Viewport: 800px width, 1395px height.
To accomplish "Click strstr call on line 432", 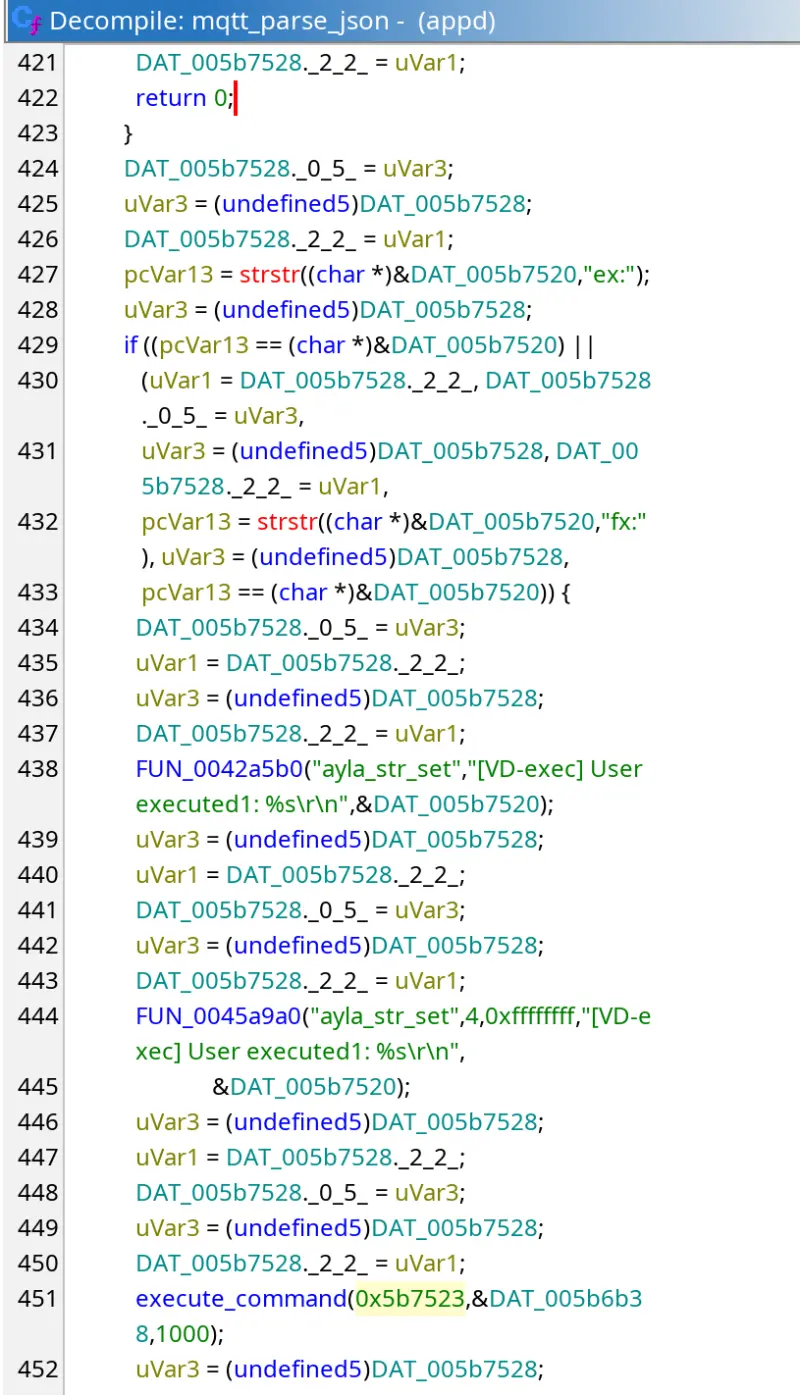I will coord(290,521).
